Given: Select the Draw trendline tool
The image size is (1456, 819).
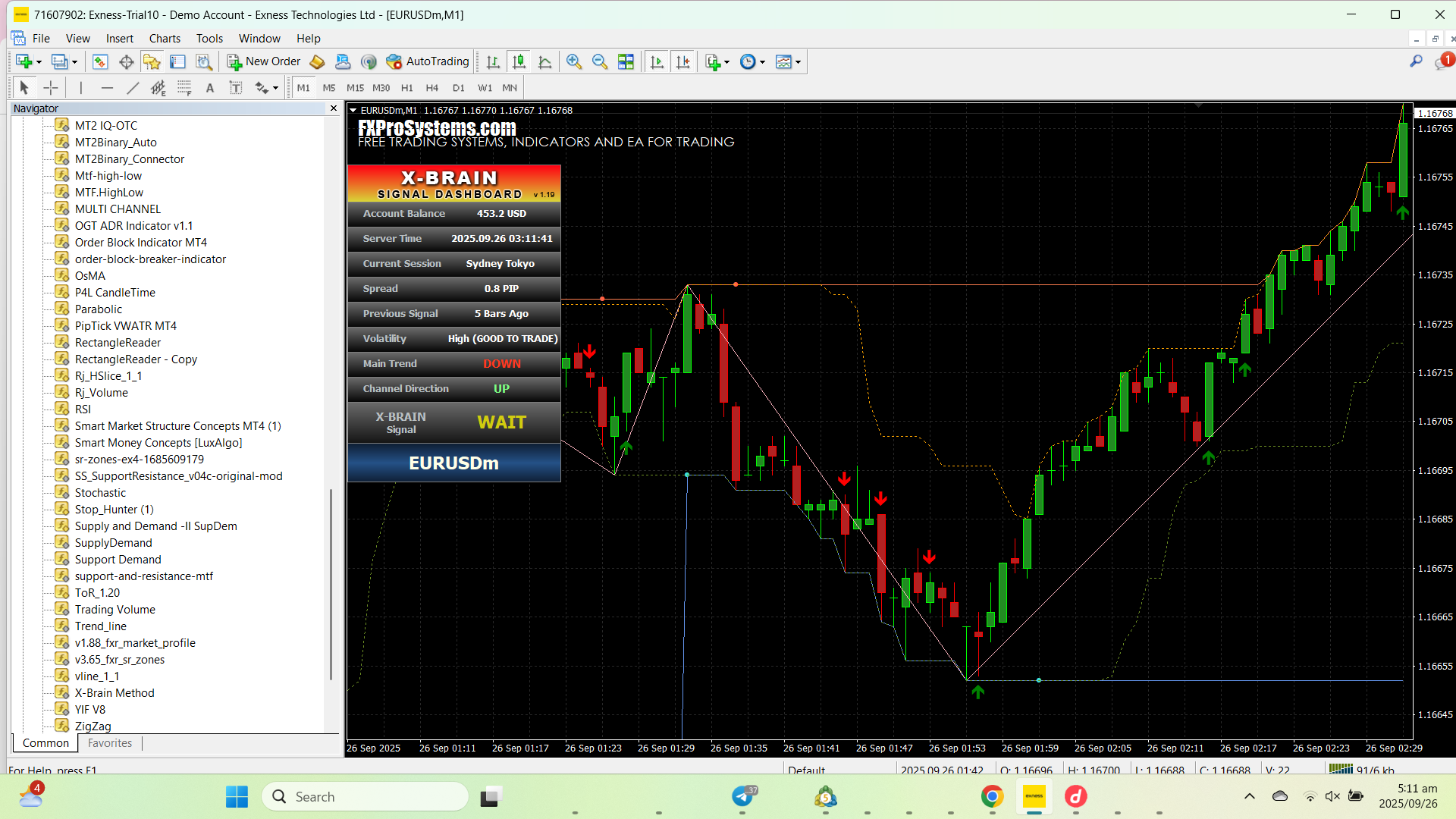Looking at the screenshot, I should pyautogui.click(x=133, y=88).
